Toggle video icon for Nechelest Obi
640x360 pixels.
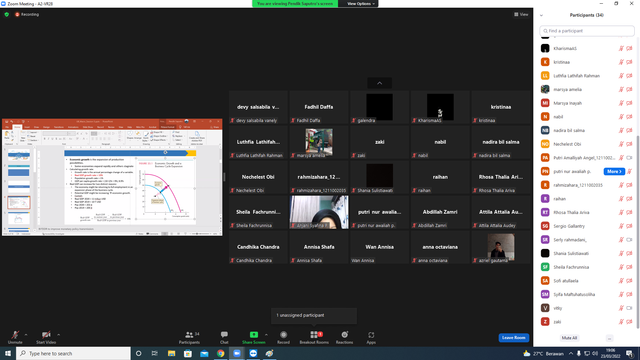pyautogui.click(x=629, y=144)
